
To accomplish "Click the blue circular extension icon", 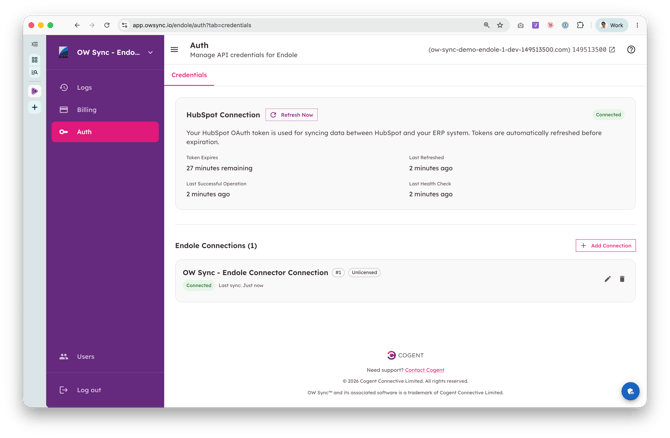I will click(x=565, y=25).
